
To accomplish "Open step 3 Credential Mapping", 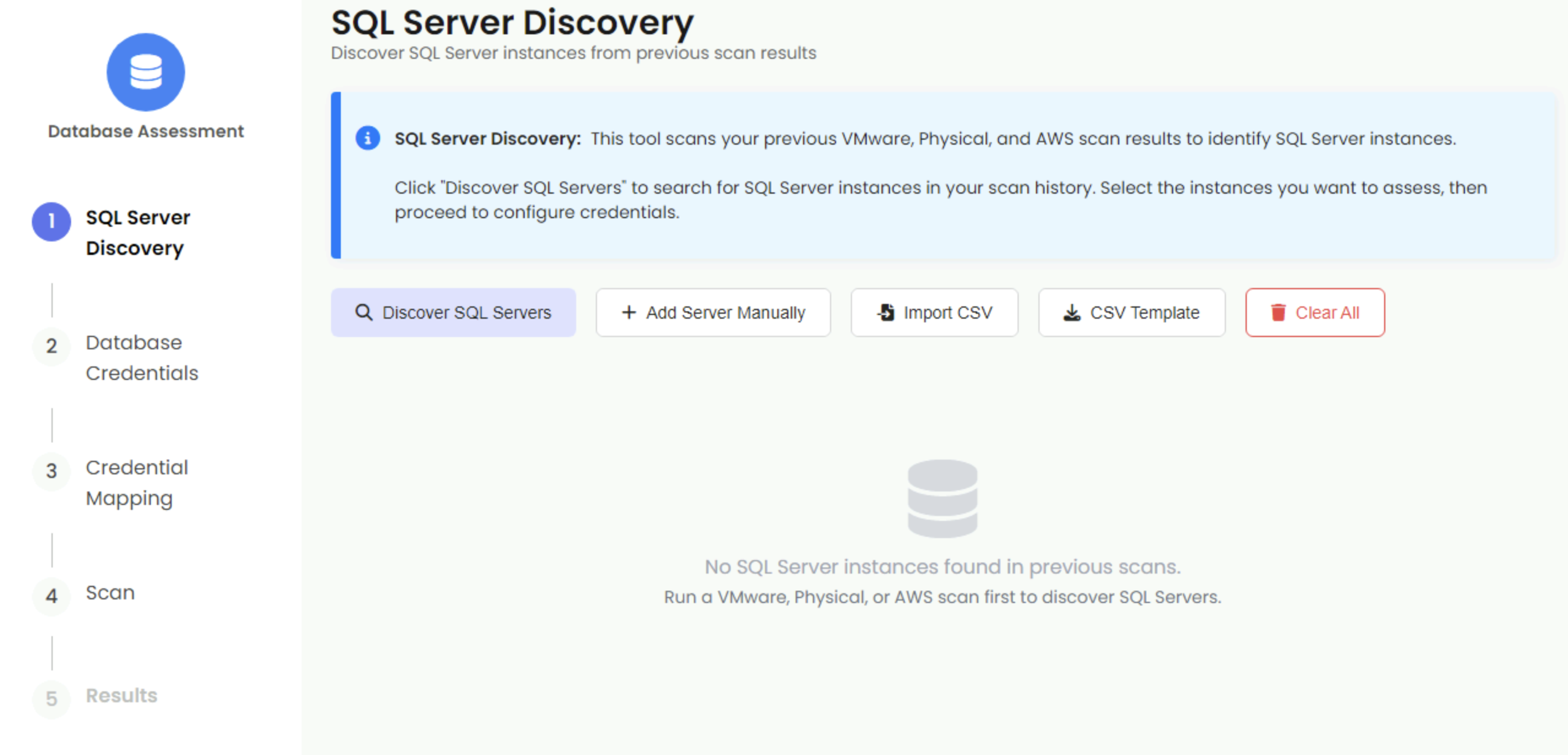I will 137,482.
